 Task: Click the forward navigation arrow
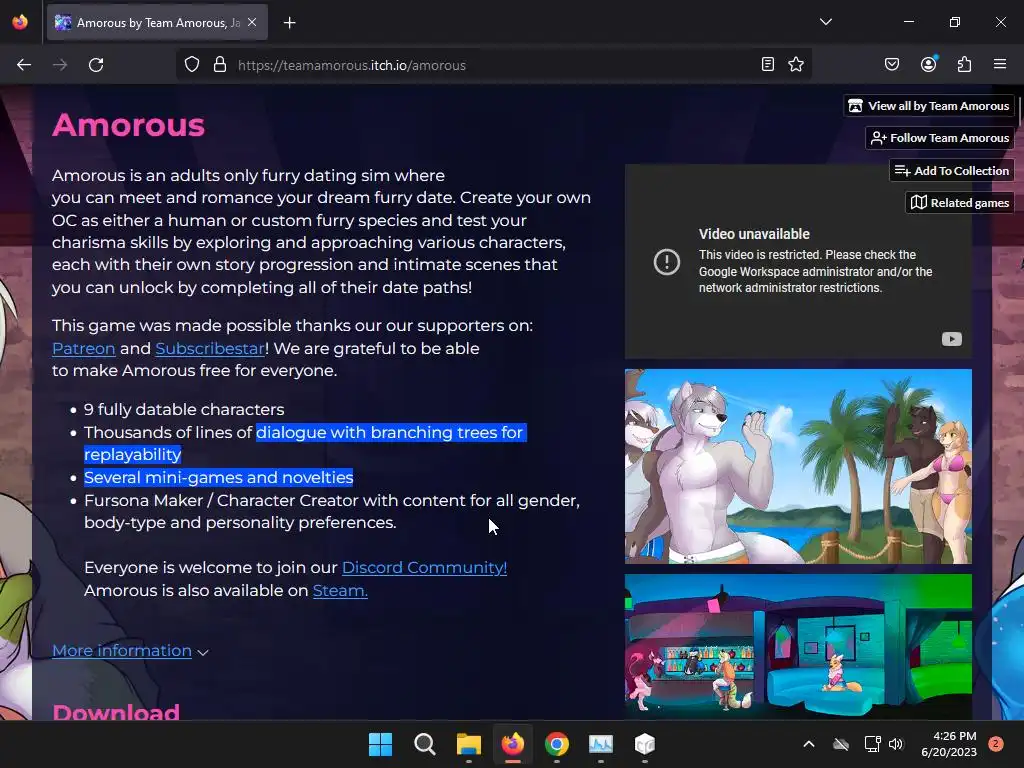(60, 65)
